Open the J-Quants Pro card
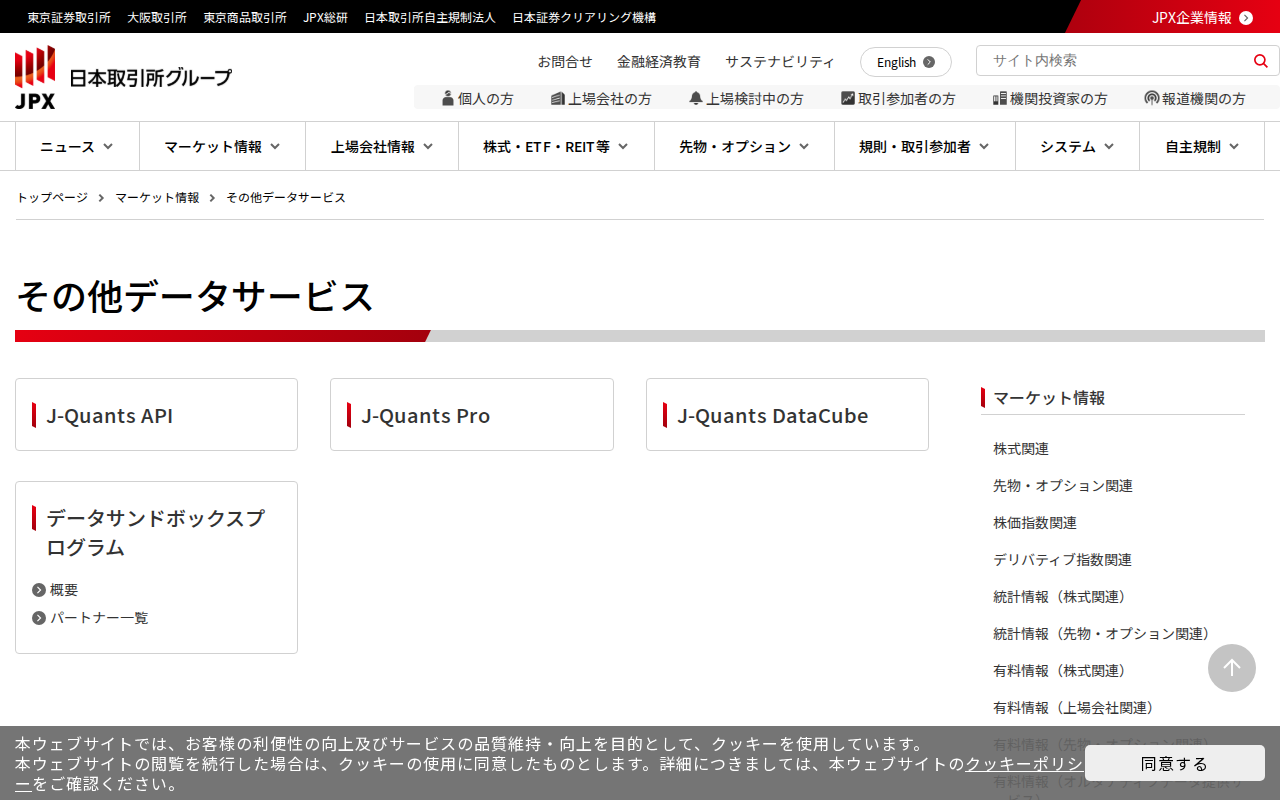The image size is (1280, 800). click(472, 415)
